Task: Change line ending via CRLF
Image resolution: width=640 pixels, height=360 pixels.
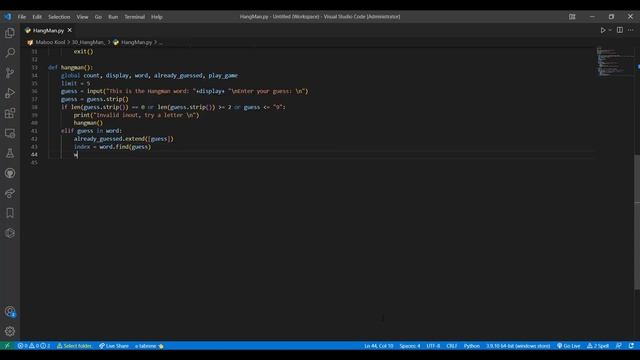Action: tap(452, 346)
